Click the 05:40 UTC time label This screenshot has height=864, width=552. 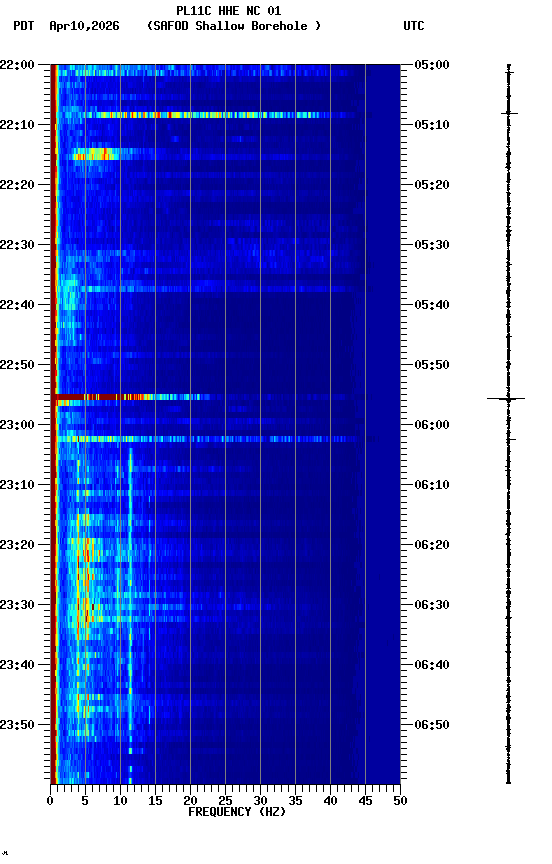pos(432,305)
